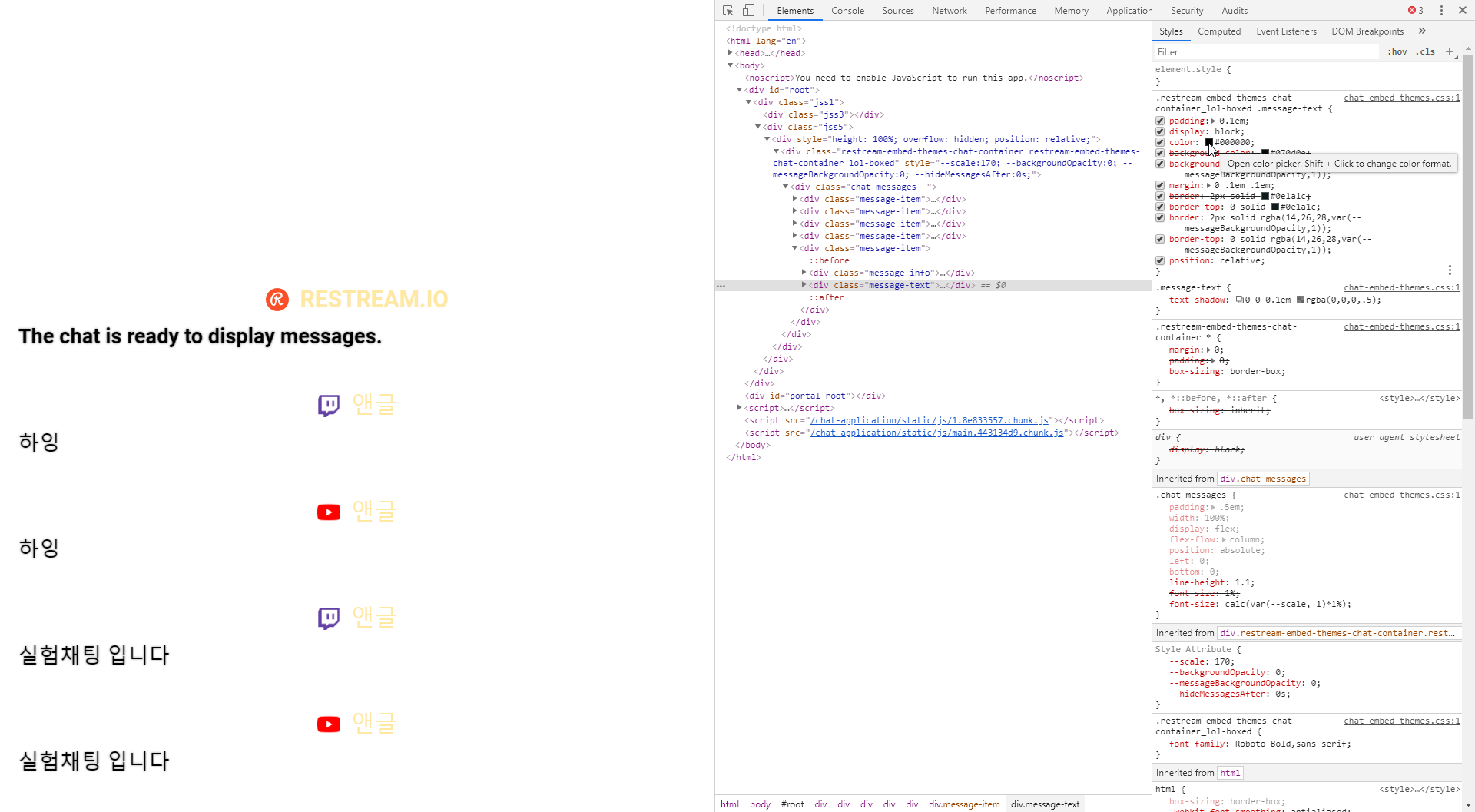Click the ellipsis beside selected message-text row
The width and height of the screenshot is (1475, 812).
(721, 285)
